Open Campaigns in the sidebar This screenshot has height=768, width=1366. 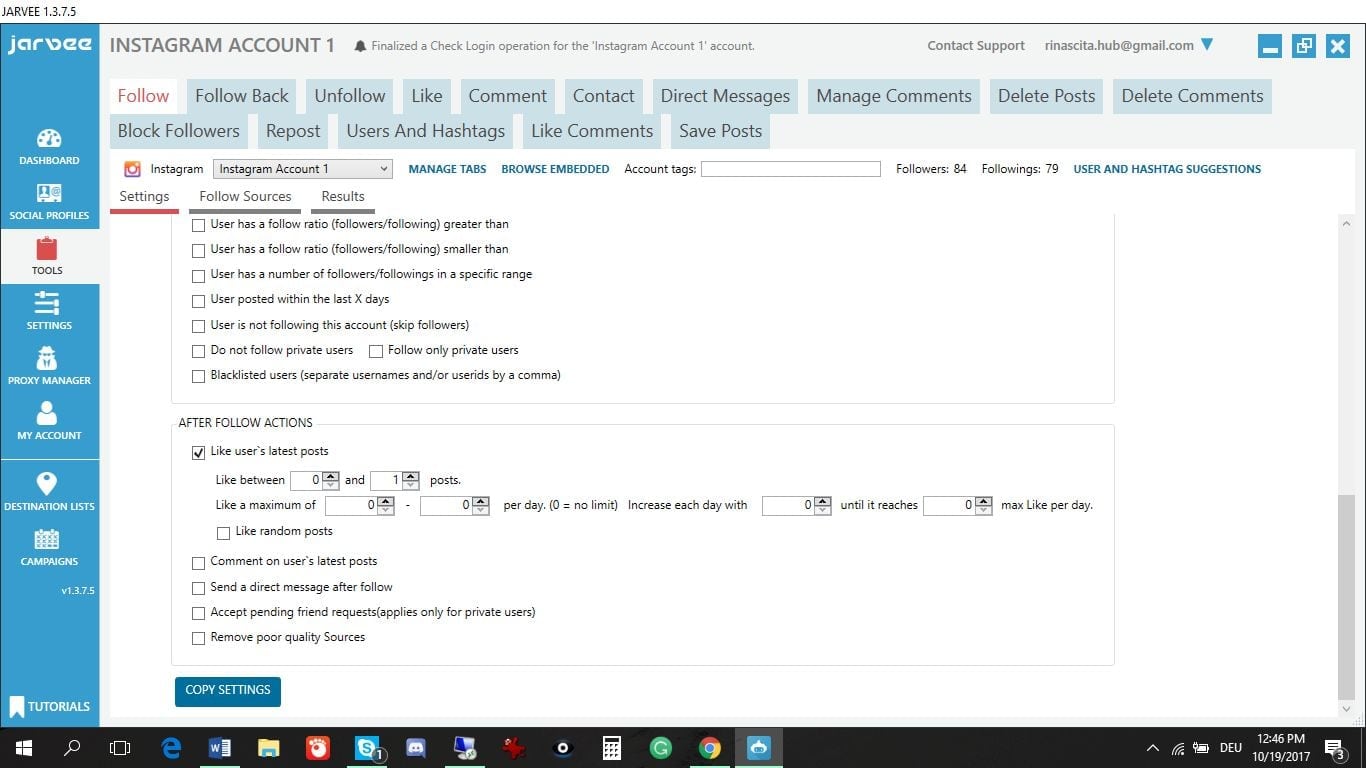(x=49, y=548)
